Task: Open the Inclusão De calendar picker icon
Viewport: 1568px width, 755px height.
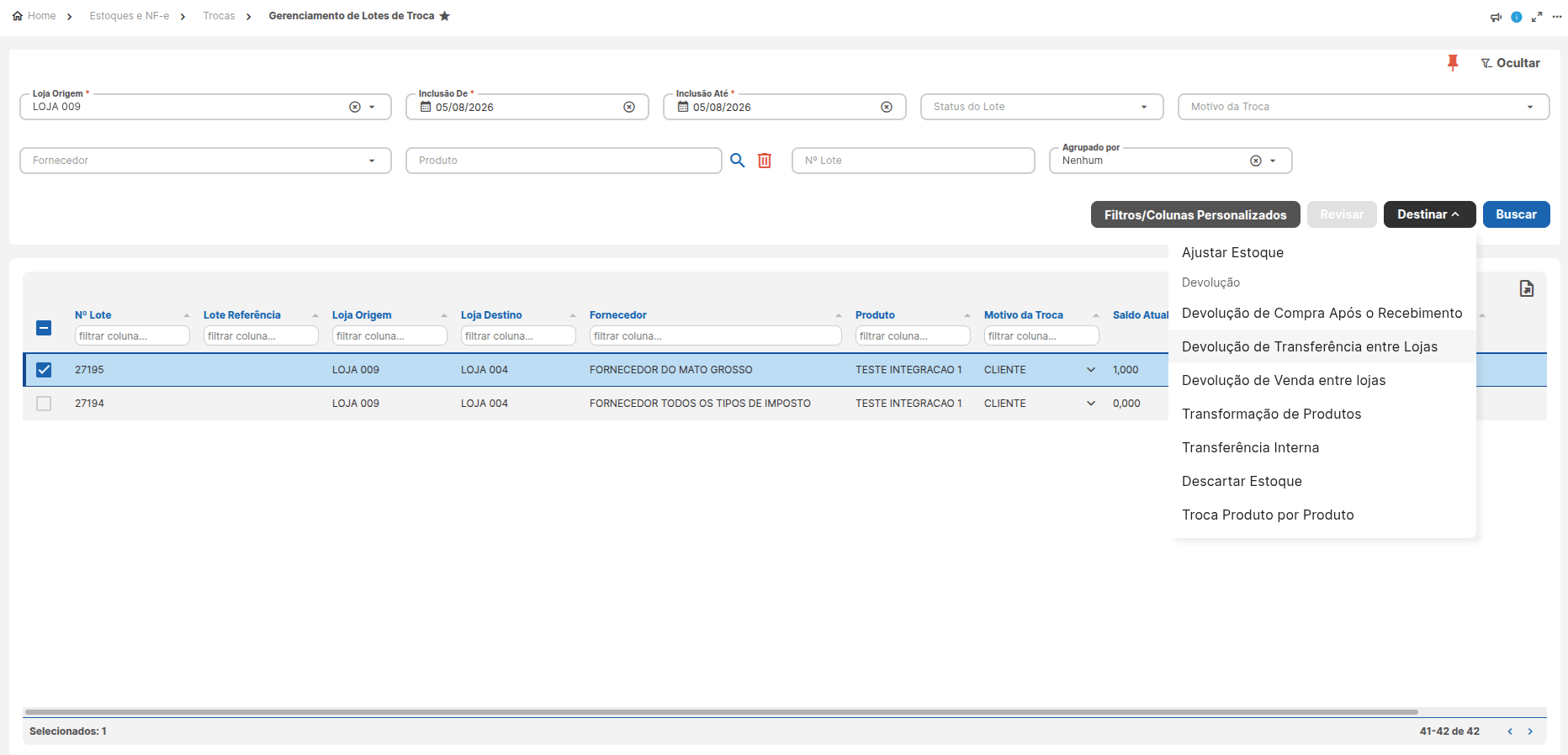Action: [426, 107]
